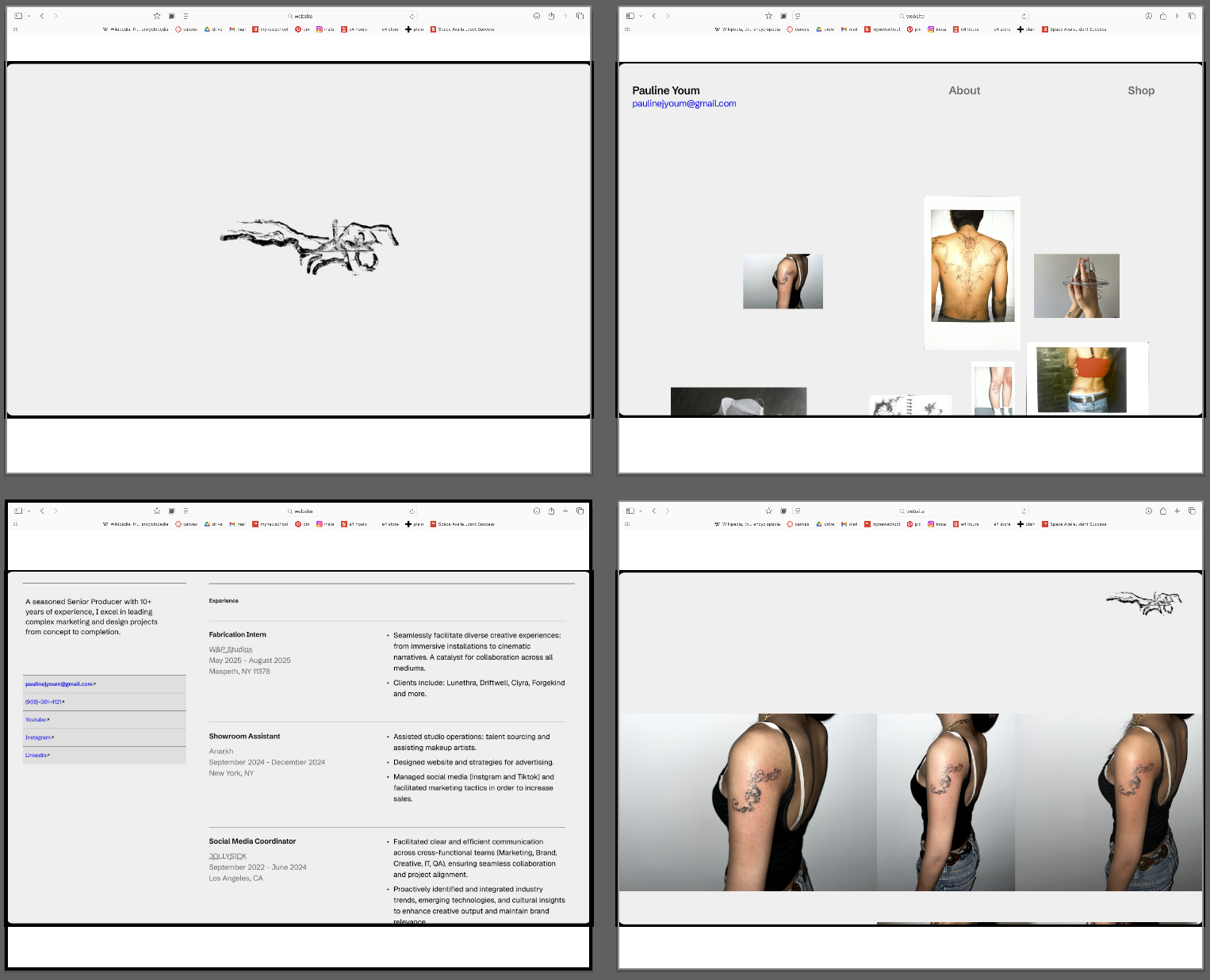Open the Instagram link on the resume
Screen dimensions: 1210x980
(x=40, y=737)
